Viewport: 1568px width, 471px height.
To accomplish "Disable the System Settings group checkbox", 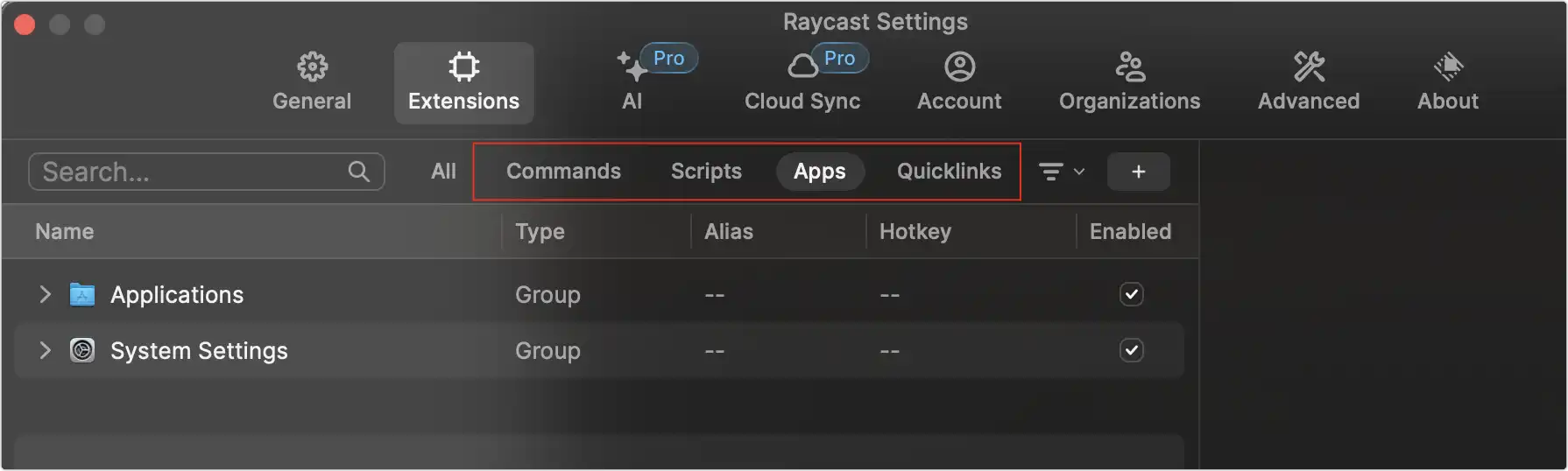I will 1131,350.
